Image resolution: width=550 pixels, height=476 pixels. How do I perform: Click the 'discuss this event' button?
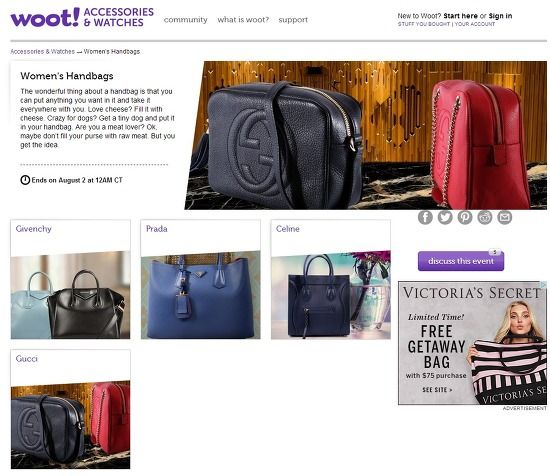(461, 261)
